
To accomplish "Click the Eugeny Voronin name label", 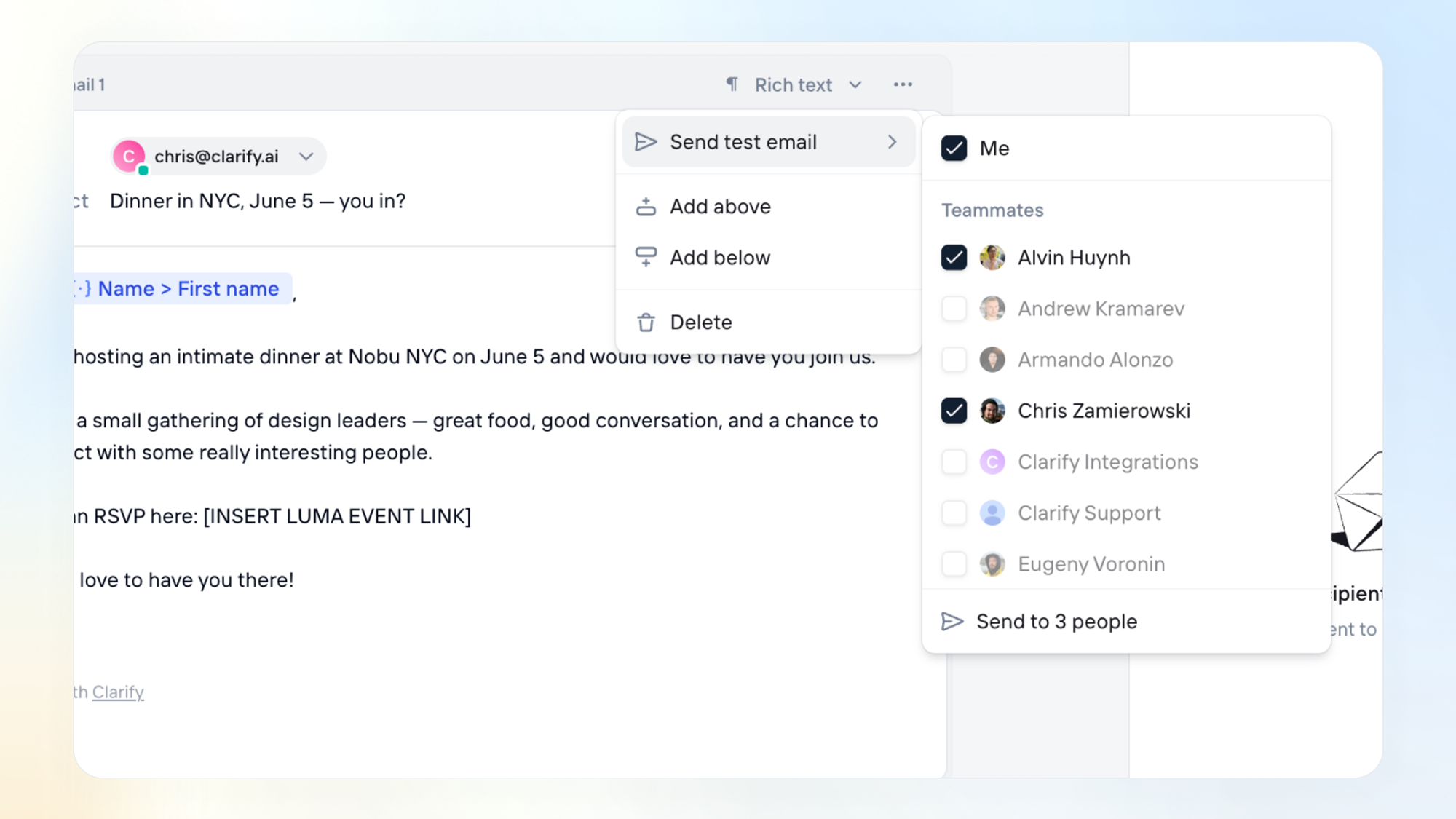I will coord(1091,564).
